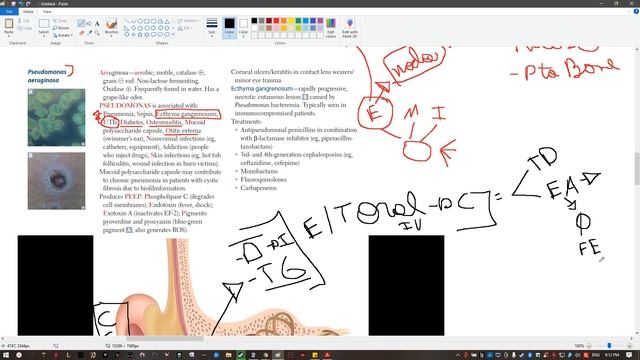The width and height of the screenshot is (640, 360).
Task: Click the horizontal scrollbar thumb
Action: (x=164, y=338)
